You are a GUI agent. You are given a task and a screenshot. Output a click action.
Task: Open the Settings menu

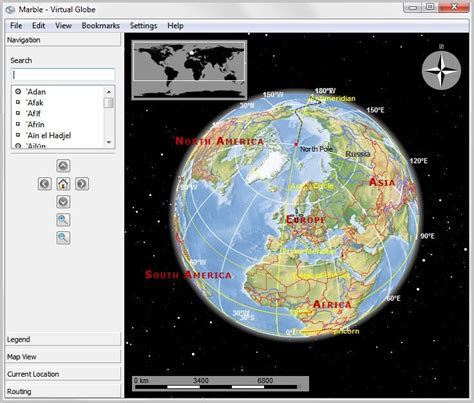click(x=143, y=26)
